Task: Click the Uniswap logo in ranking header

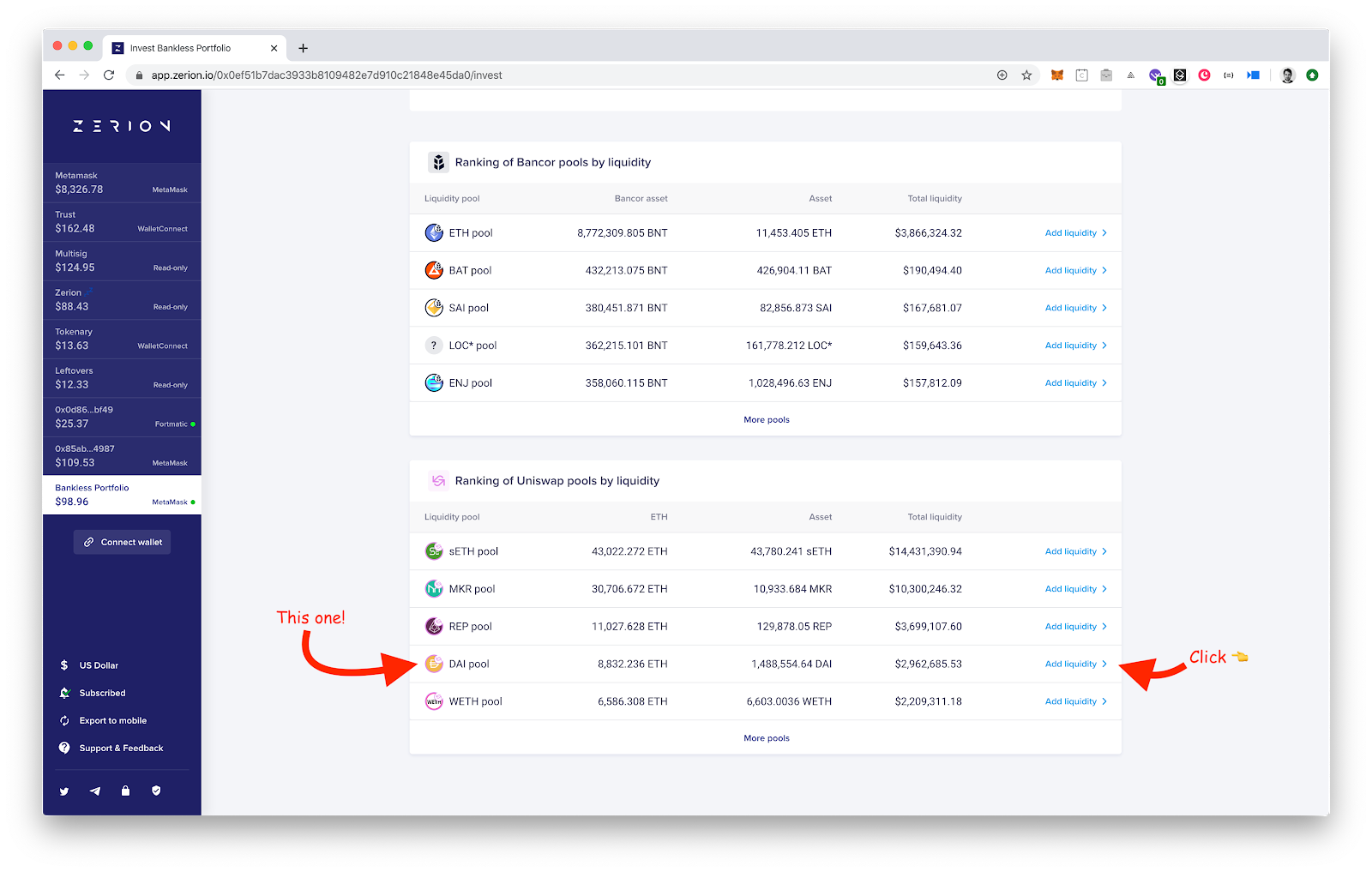Action: tap(438, 481)
